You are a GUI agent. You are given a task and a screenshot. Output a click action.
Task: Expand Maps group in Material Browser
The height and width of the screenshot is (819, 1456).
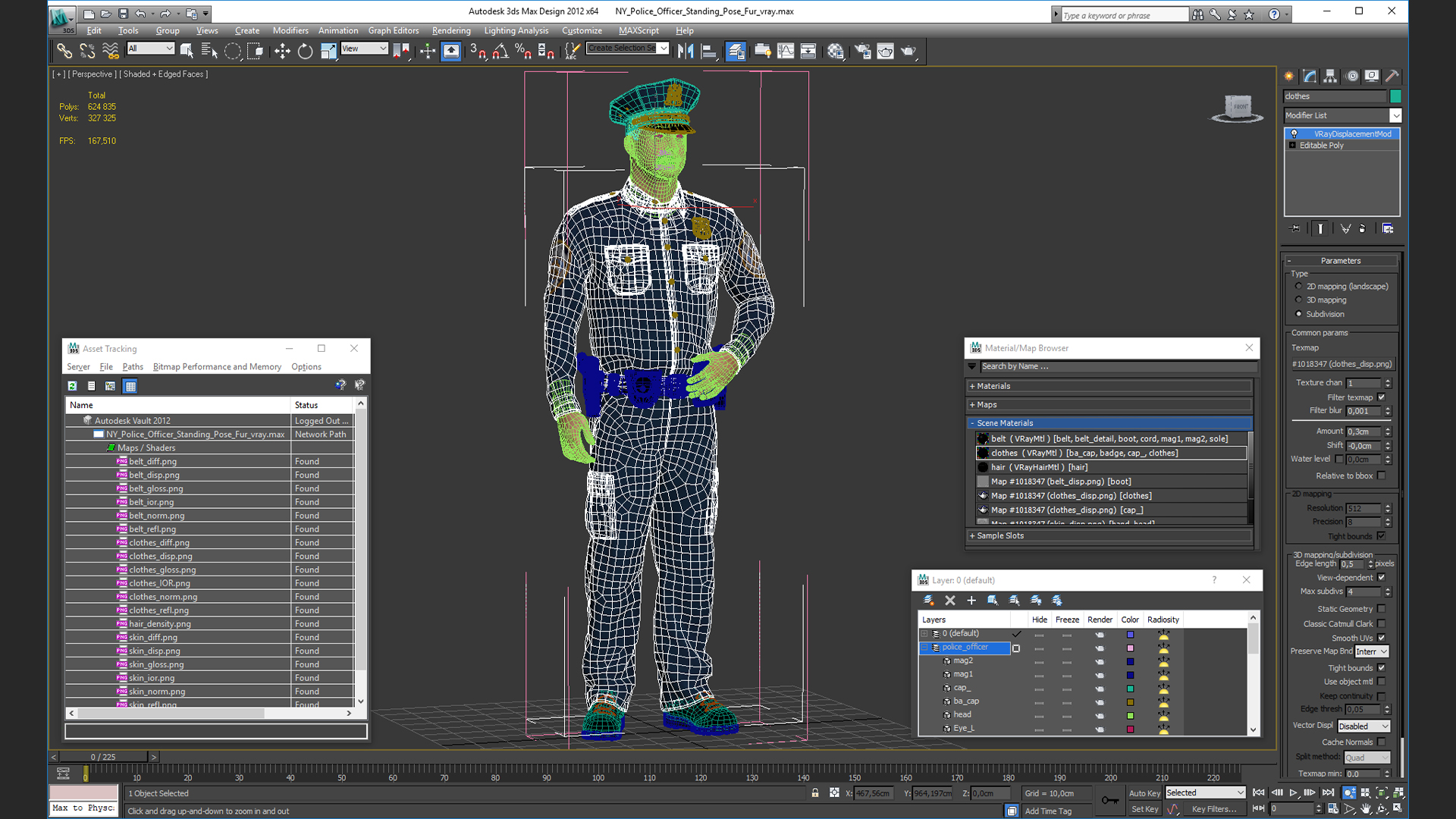point(972,404)
